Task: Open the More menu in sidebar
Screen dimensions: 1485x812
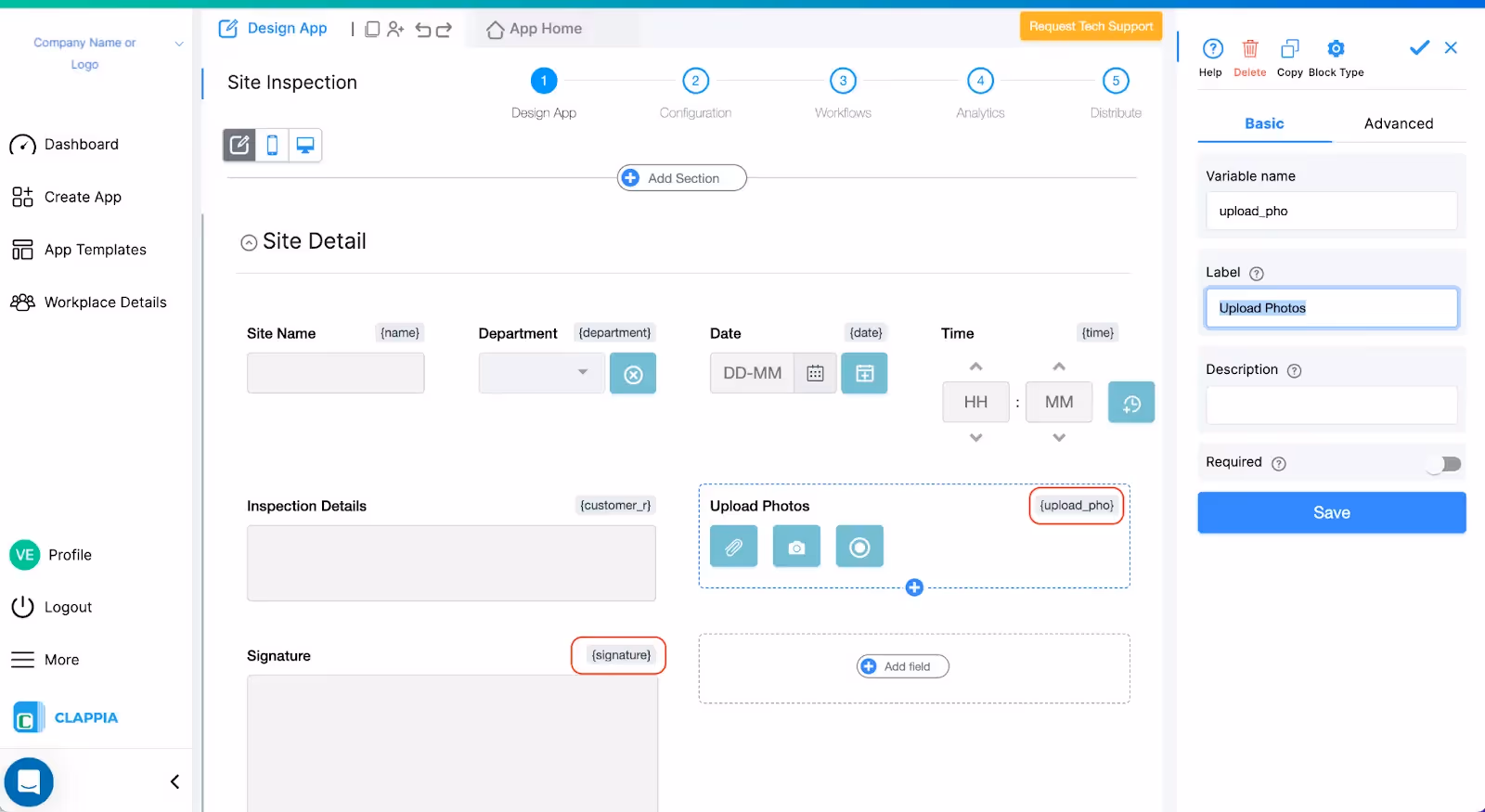Action: point(45,660)
